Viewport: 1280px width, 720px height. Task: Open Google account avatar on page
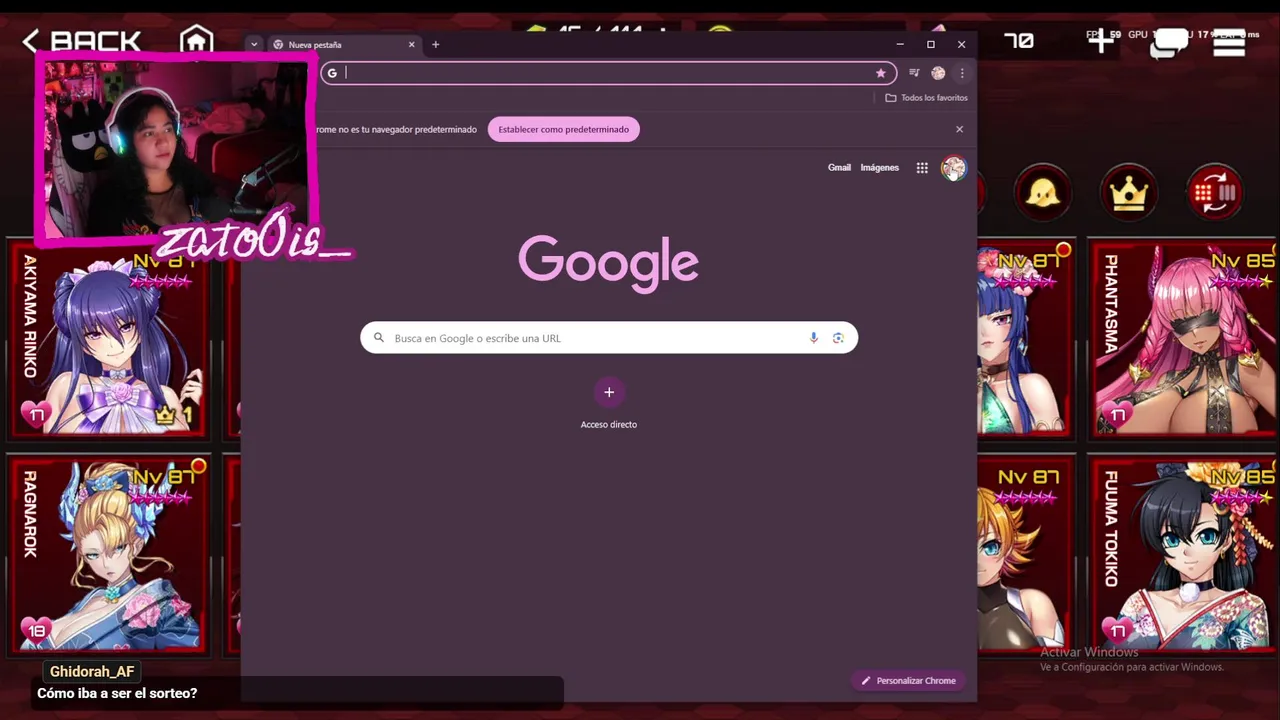[x=953, y=168]
